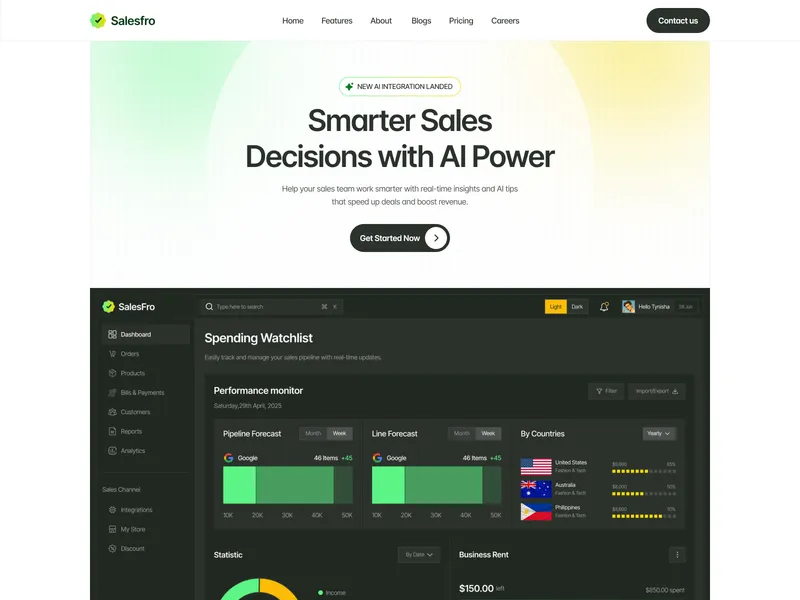
Task: Open the Features nav link
Action: click(x=337, y=21)
